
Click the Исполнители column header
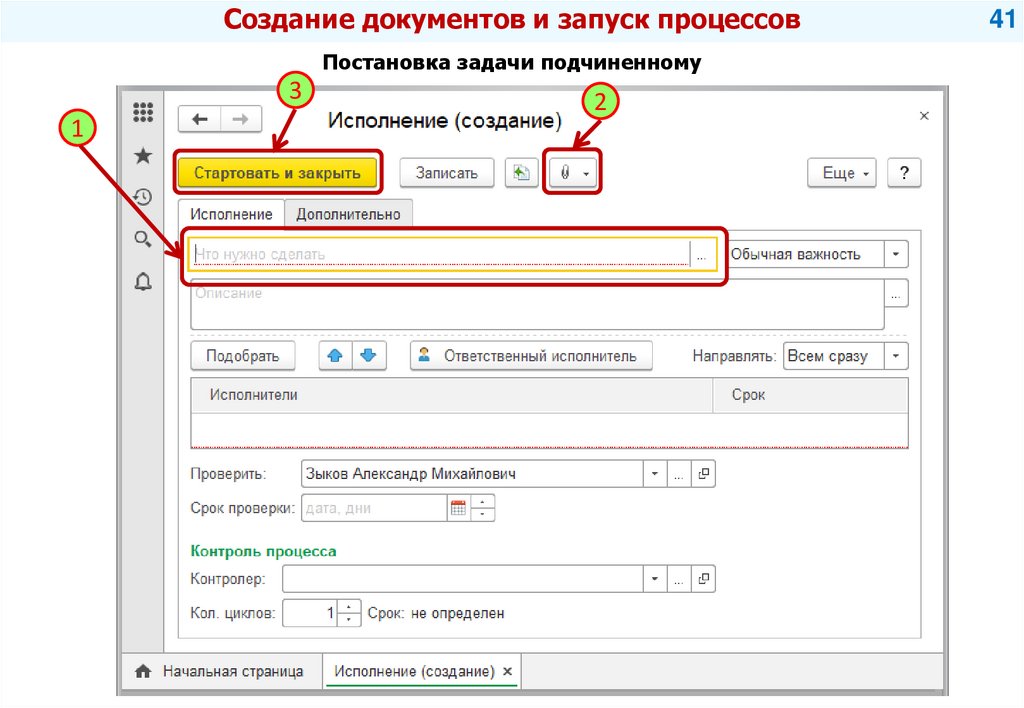pyautogui.click(x=451, y=394)
